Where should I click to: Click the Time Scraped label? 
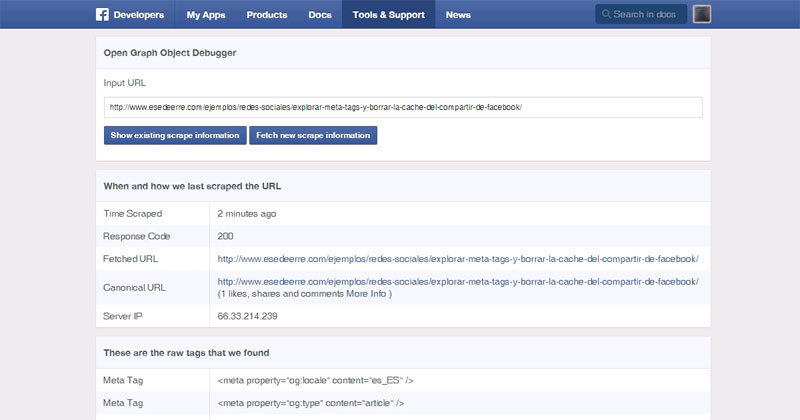click(x=133, y=214)
